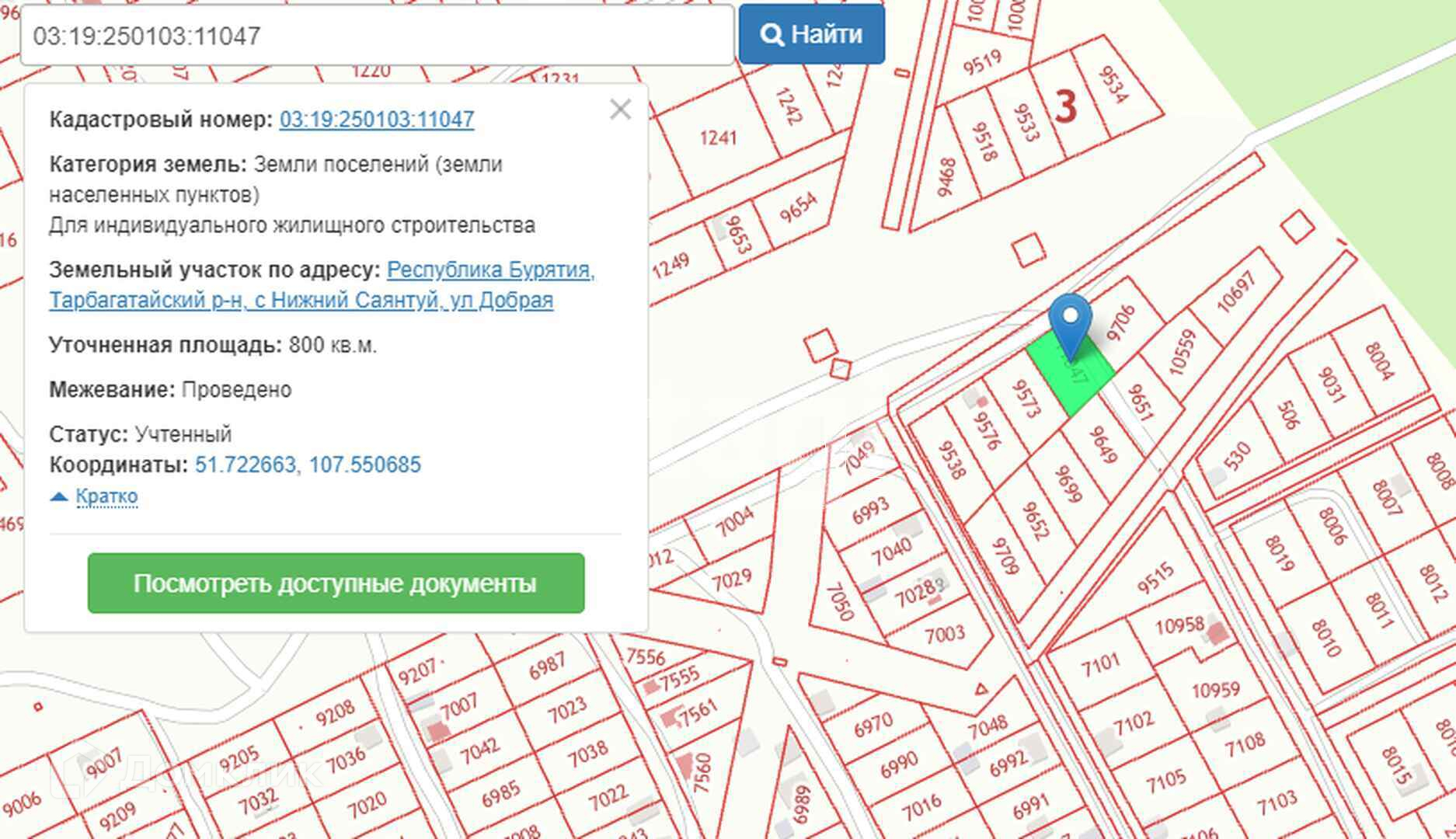Select parcel 8006 on the map
The image size is (1456, 839).
point(1332,527)
